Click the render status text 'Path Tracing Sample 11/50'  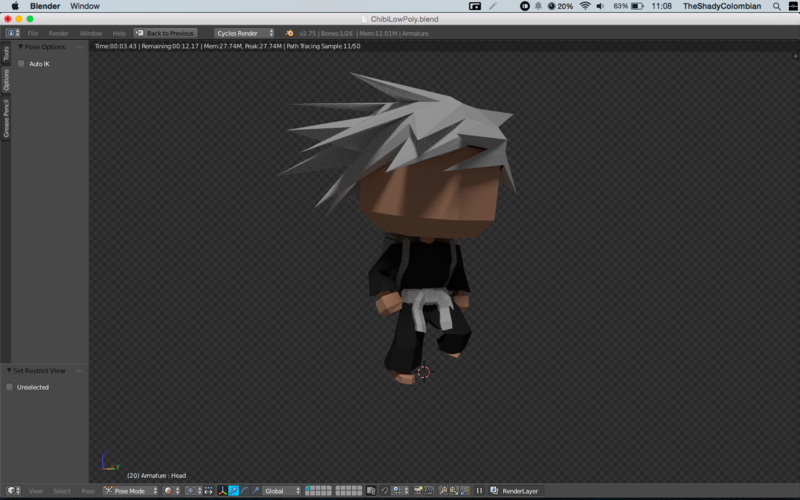[323, 46]
